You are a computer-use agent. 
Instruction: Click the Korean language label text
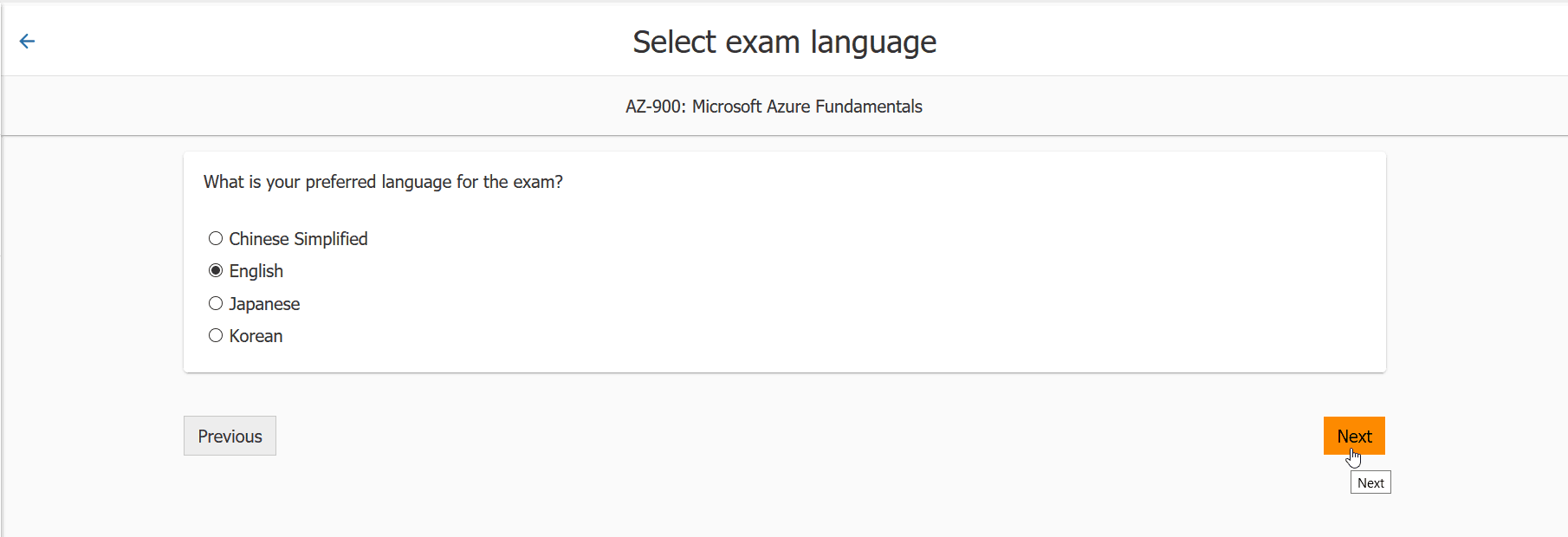(x=255, y=335)
